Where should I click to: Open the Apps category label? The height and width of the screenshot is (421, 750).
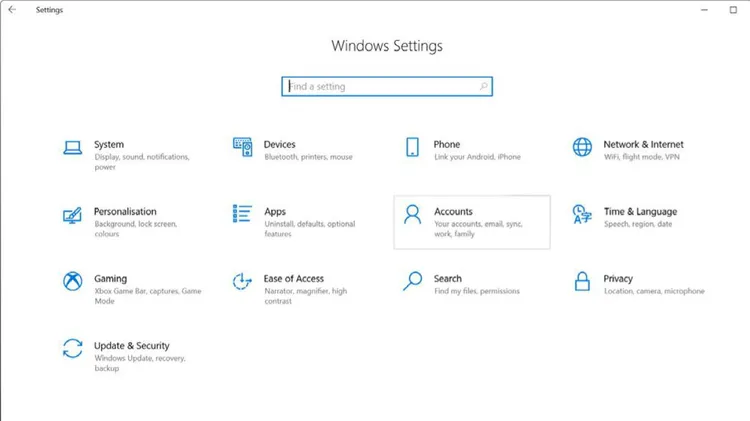275,211
